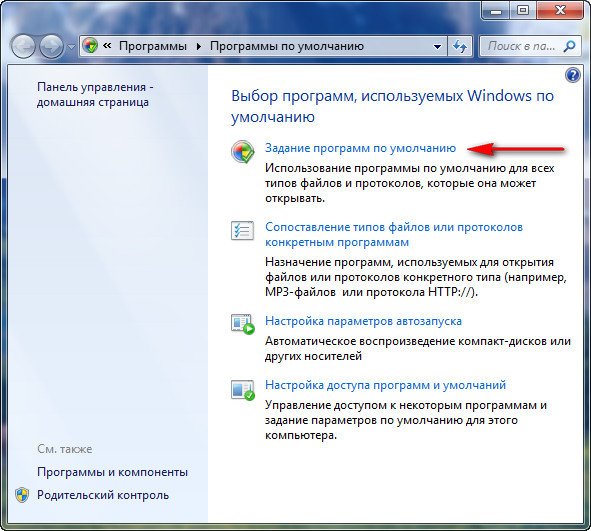
Task: Open recent pages dropdown next to navigation arrows
Action: [71, 47]
